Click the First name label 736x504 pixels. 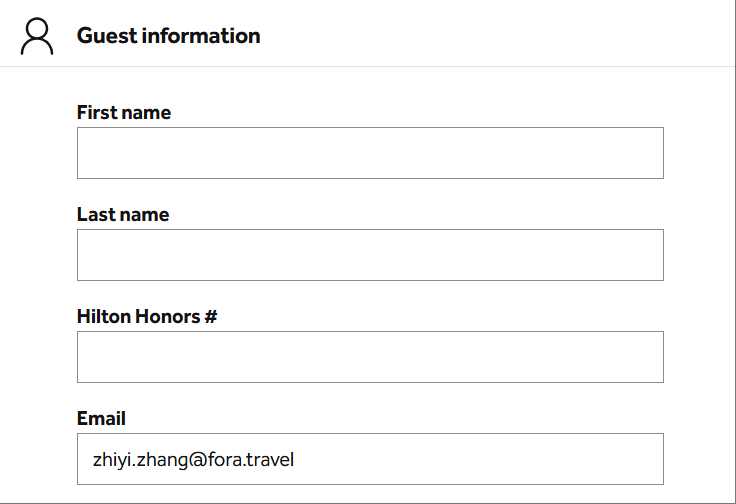124,113
